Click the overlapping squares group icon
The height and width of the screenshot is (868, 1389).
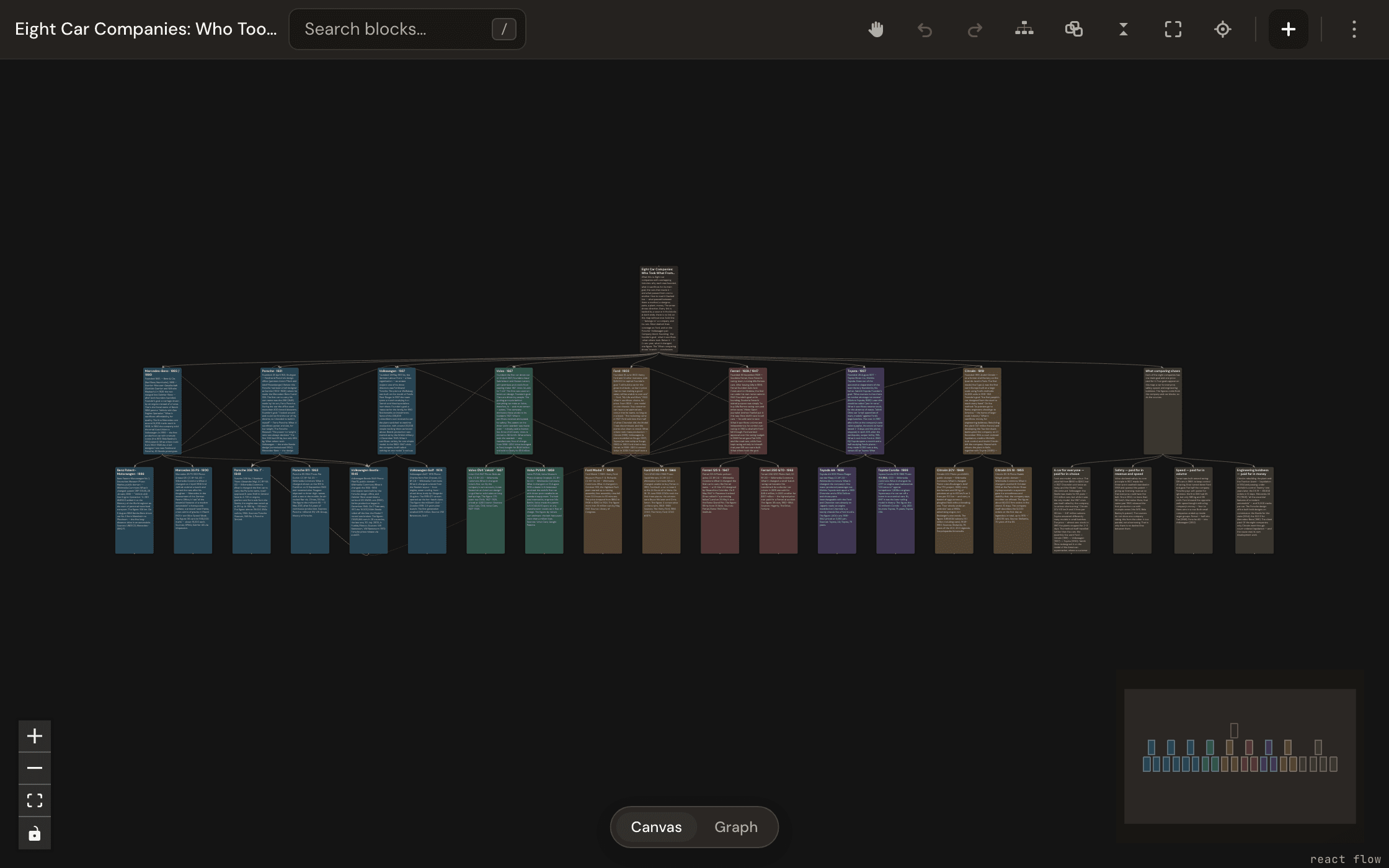[x=1074, y=29]
